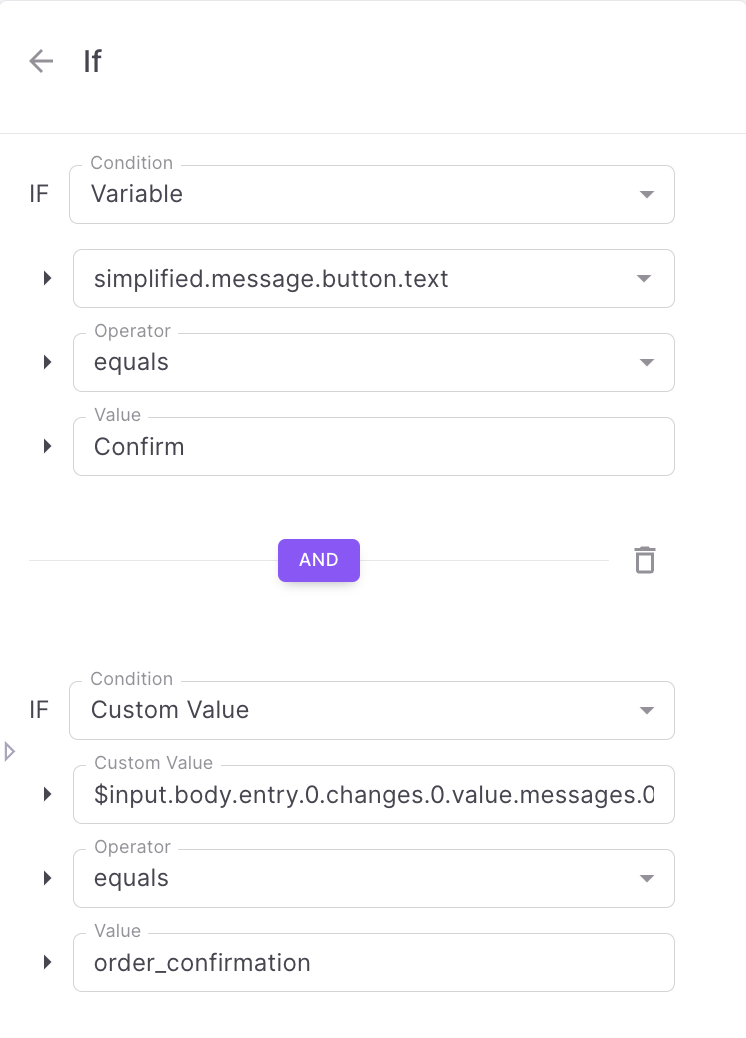Open the first Operator dropdown showing equals
The image size is (746, 1038).
tap(373, 362)
